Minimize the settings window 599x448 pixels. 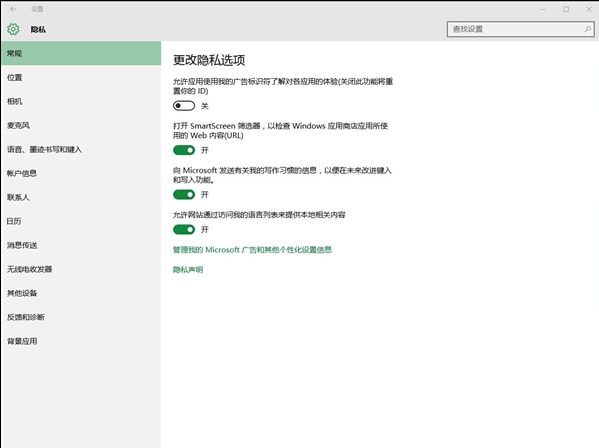click(543, 9)
